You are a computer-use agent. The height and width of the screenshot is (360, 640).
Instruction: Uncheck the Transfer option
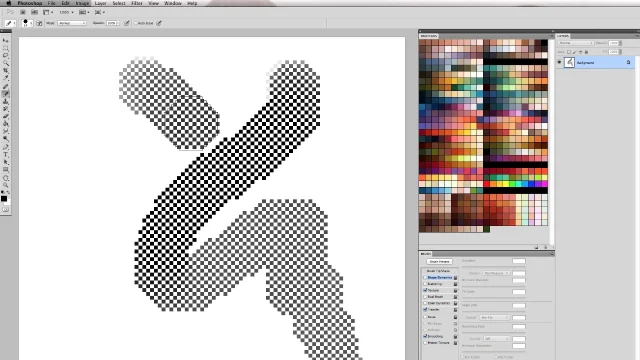(x=425, y=310)
